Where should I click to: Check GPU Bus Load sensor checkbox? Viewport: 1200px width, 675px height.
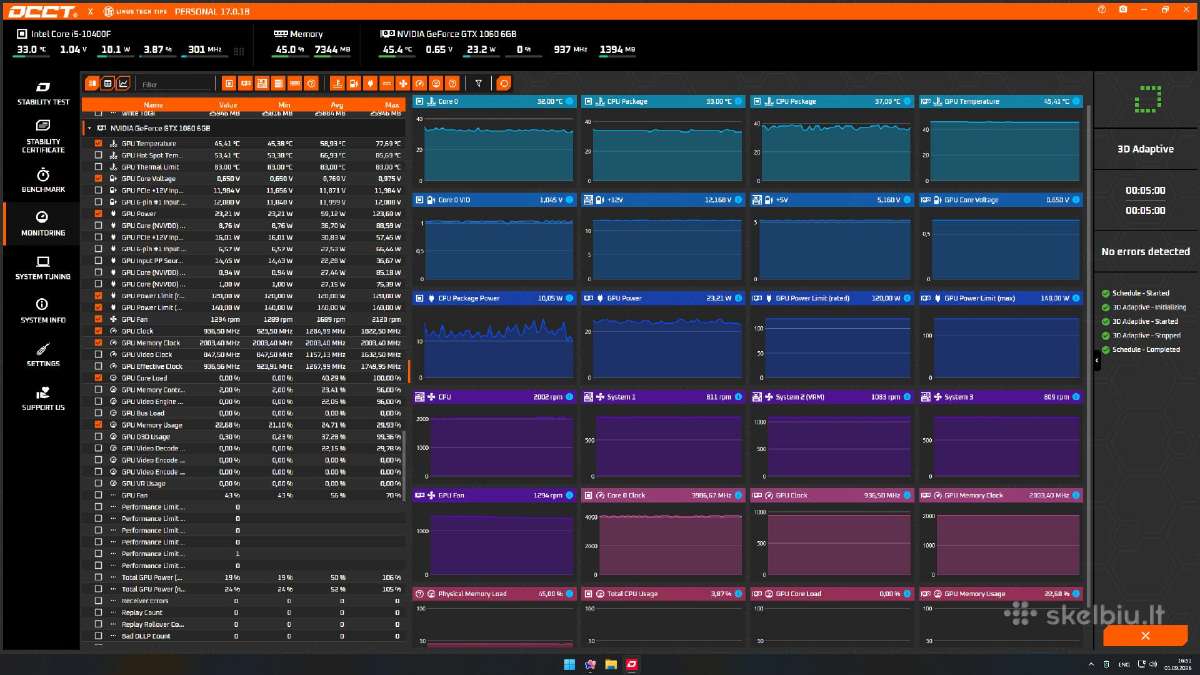coord(98,413)
